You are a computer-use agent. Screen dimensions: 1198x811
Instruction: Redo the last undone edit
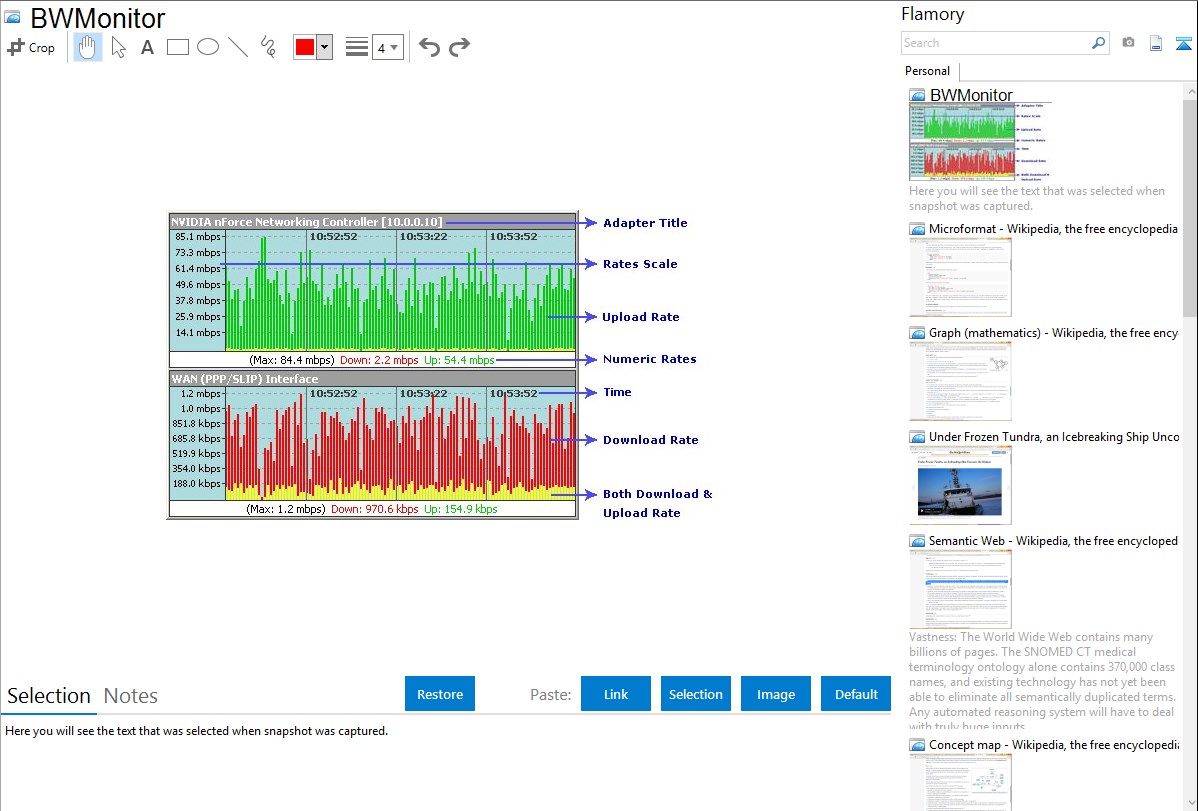459,47
